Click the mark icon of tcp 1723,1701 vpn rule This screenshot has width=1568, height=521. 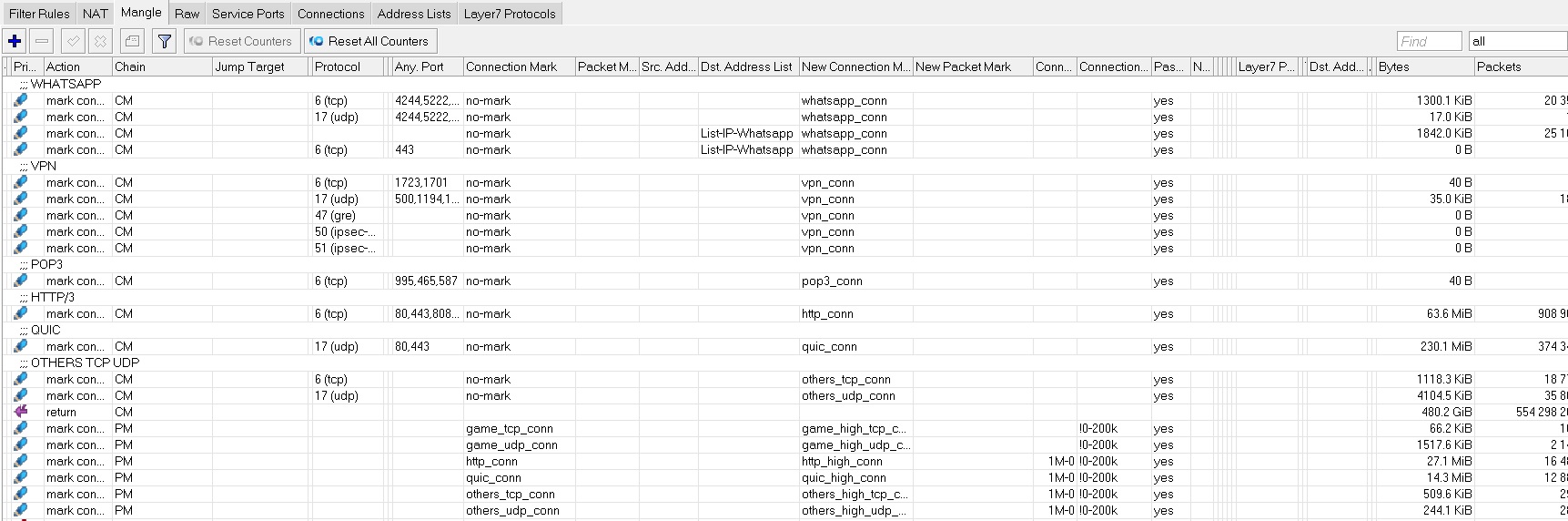(21, 182)
